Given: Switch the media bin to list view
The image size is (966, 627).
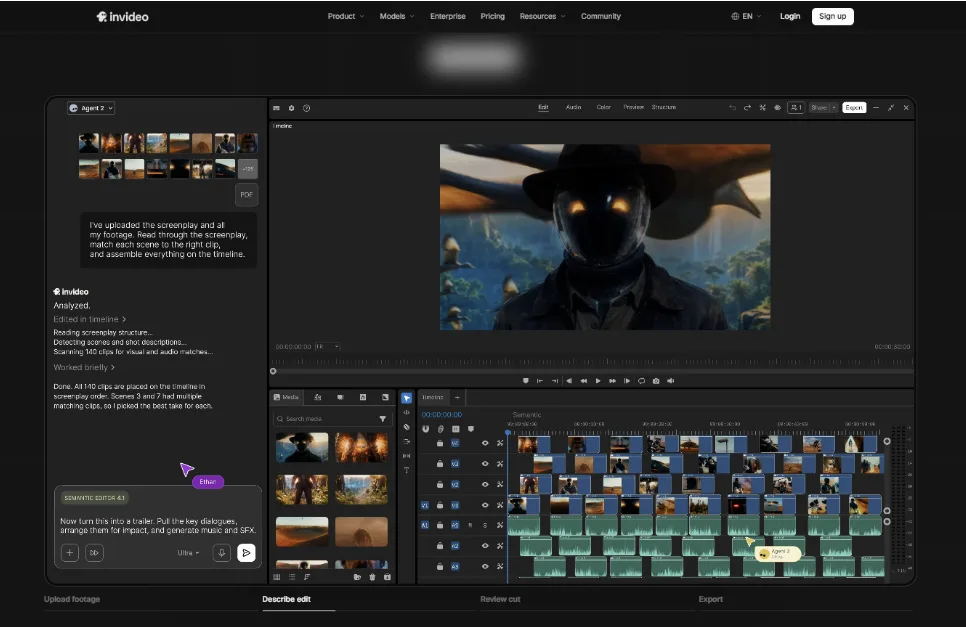Looking at the screenshot, I should [x=291, y=577].
